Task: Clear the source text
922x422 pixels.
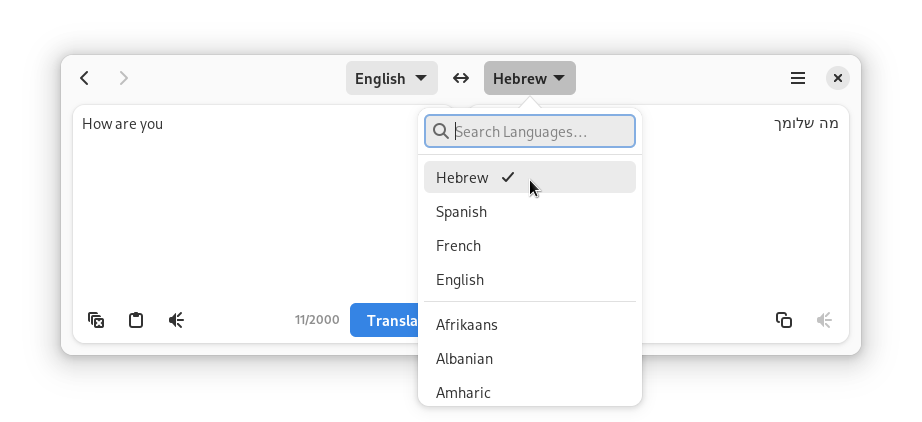Action: (x=96, y=320)
